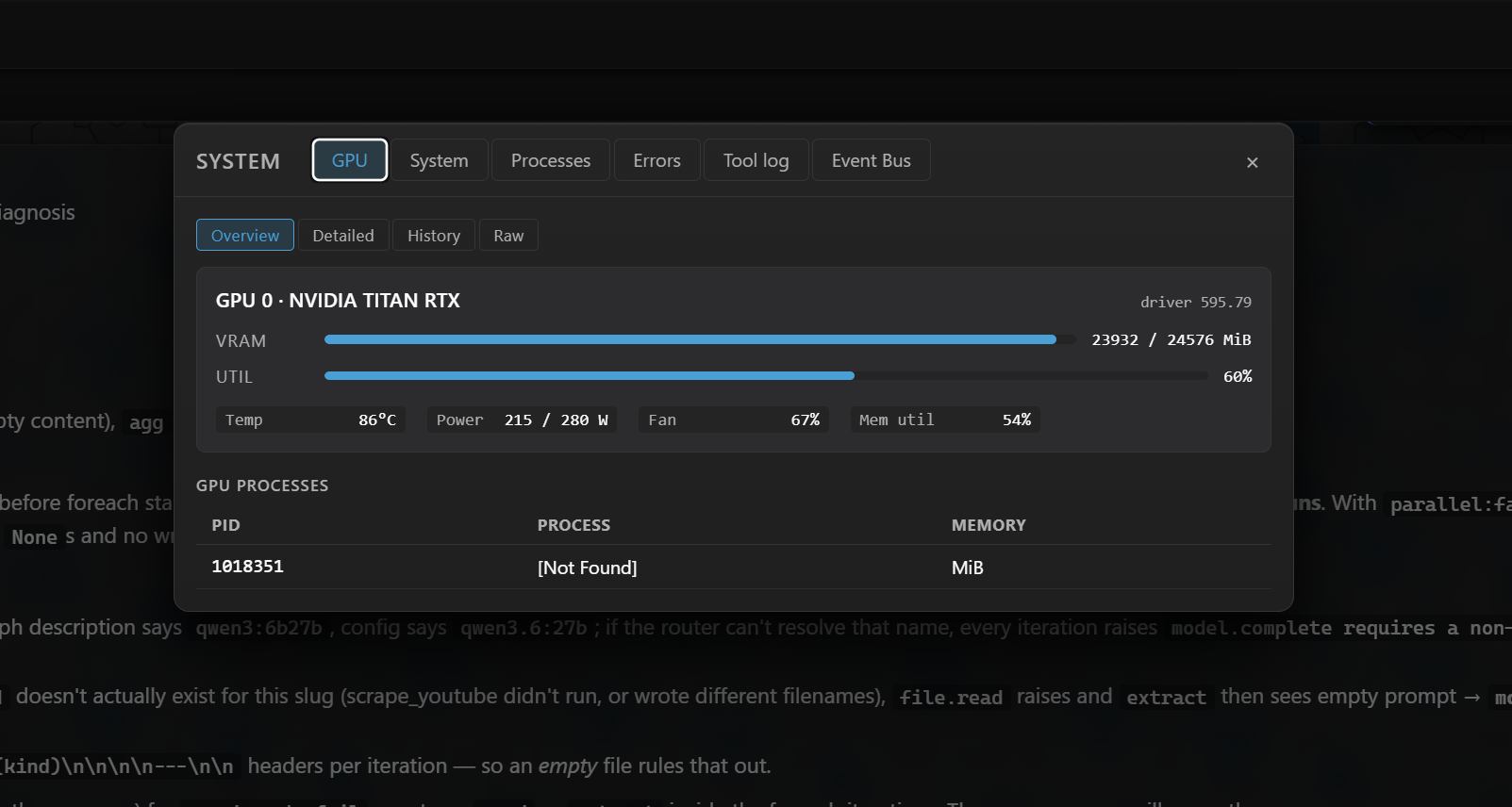Switch to the Tool log tab
The height and width of the screenshot is (807, 1512).
[756, 160]
